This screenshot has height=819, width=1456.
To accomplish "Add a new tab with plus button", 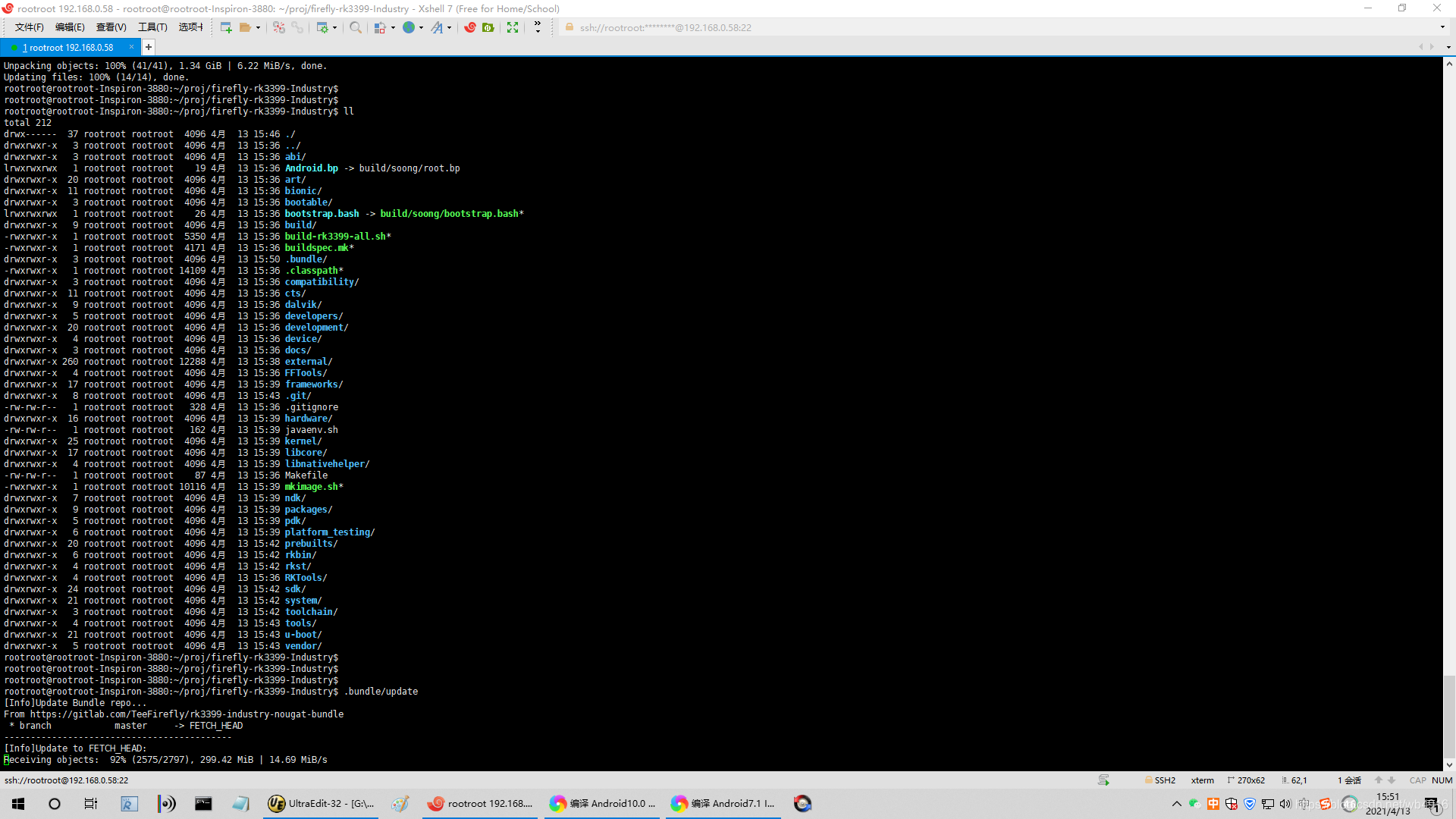I will point(149,47).
